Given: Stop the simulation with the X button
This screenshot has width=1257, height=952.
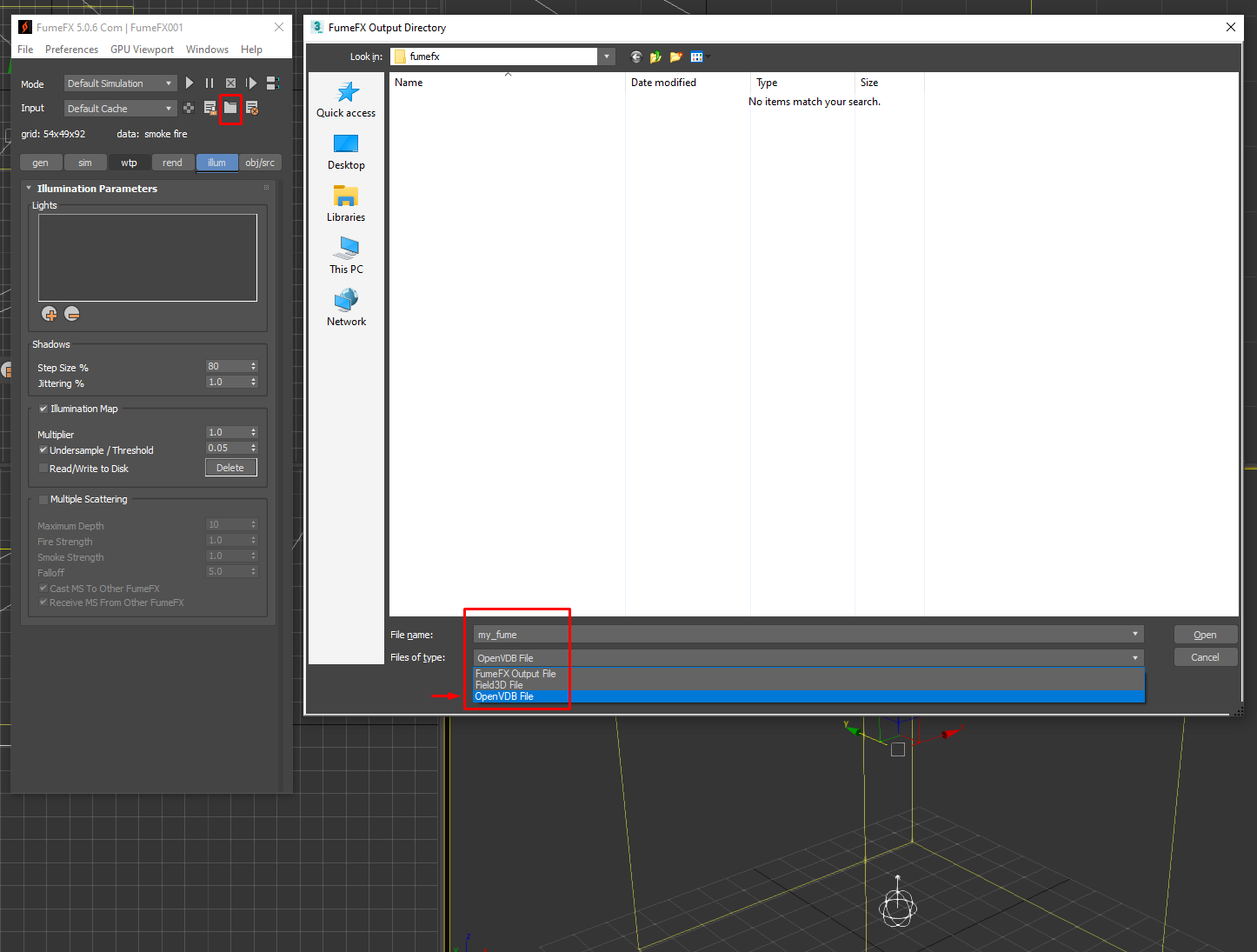Looking at the screenshot, I should 230,83.
